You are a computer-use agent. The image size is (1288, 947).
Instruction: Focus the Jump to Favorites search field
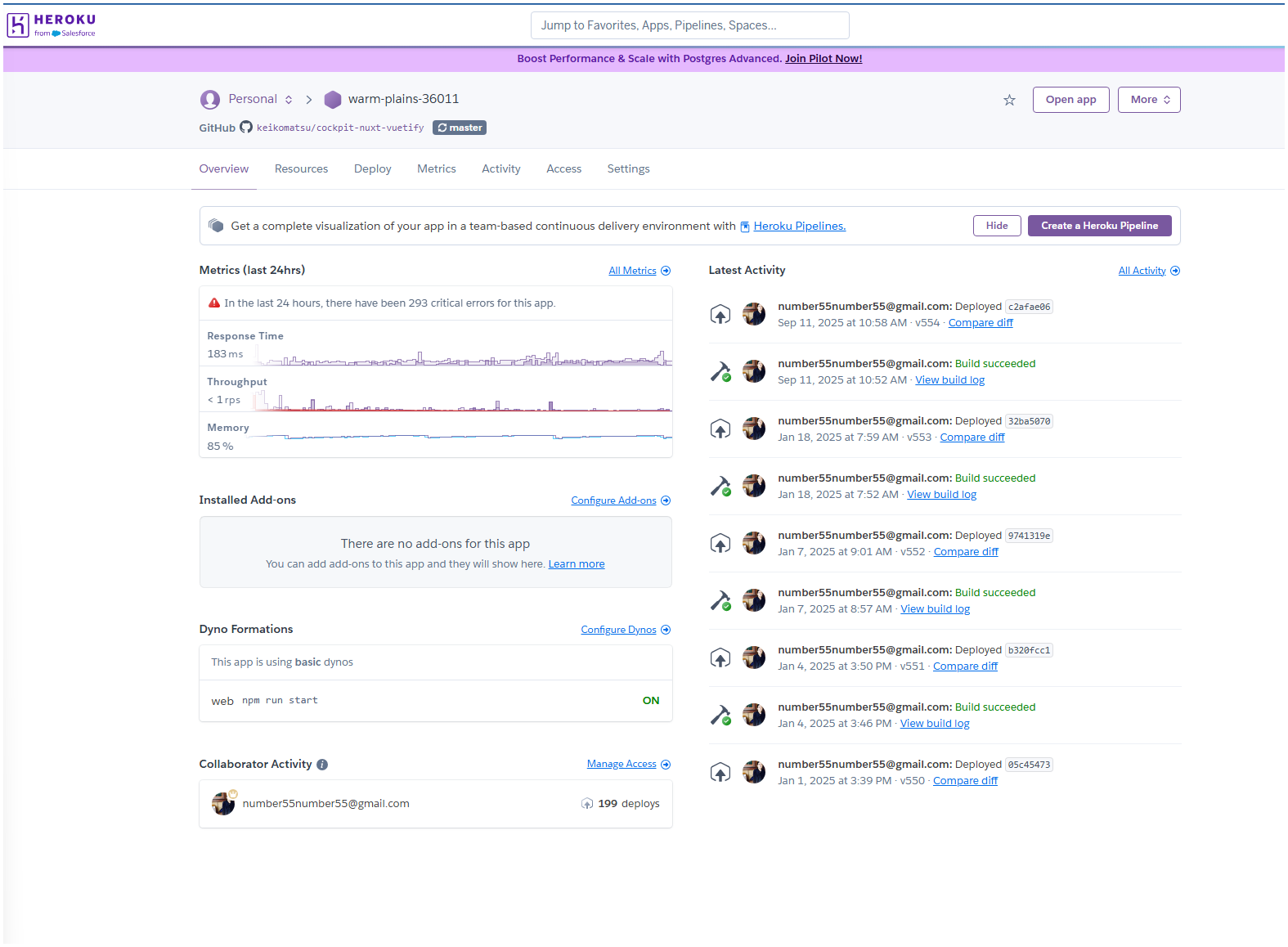pos(689,25)
